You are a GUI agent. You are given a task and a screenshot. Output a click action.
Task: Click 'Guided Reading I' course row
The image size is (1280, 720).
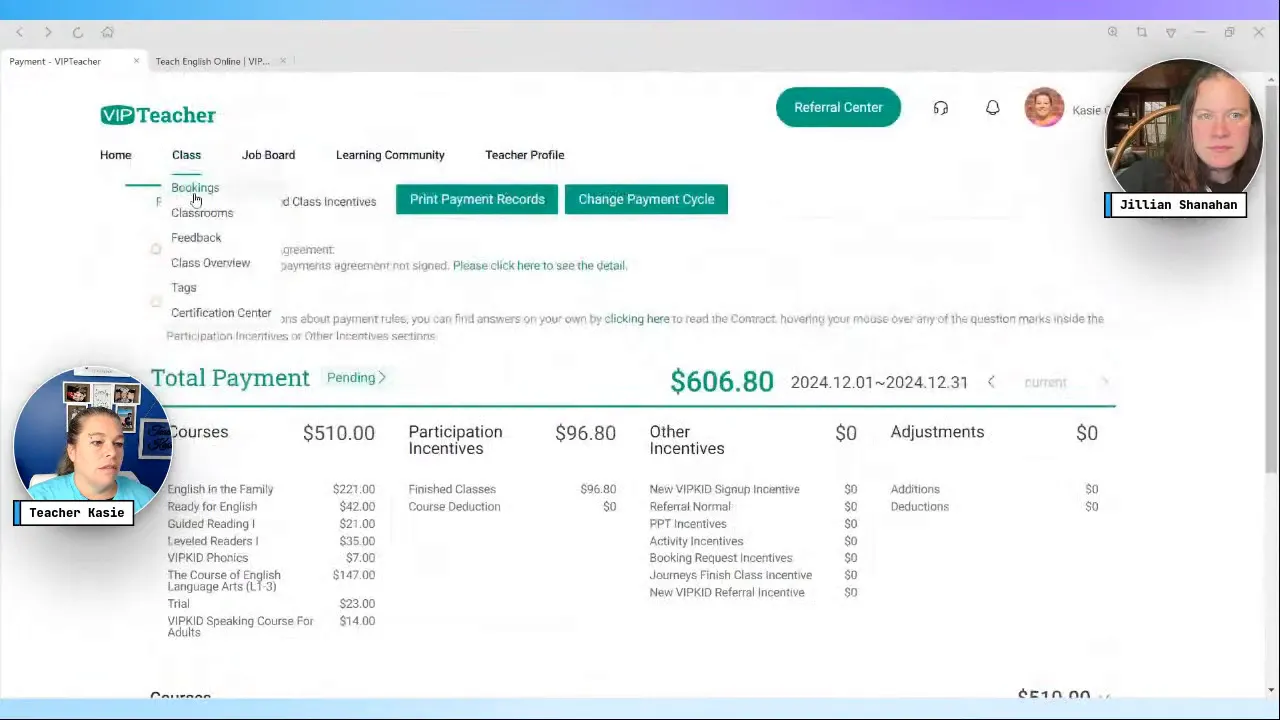(x=271, y=524)
